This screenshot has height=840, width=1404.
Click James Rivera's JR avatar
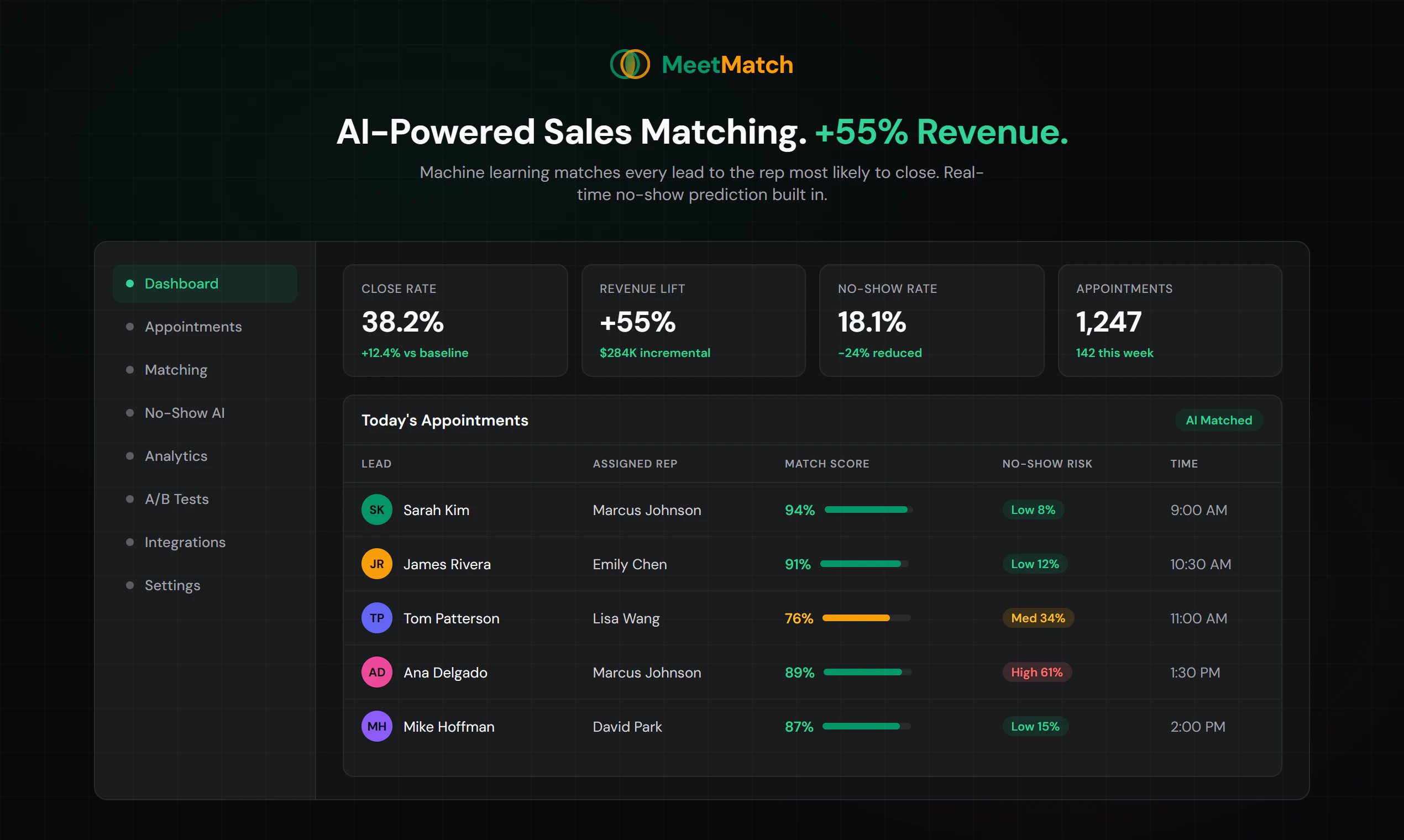[x=376, y=564]
